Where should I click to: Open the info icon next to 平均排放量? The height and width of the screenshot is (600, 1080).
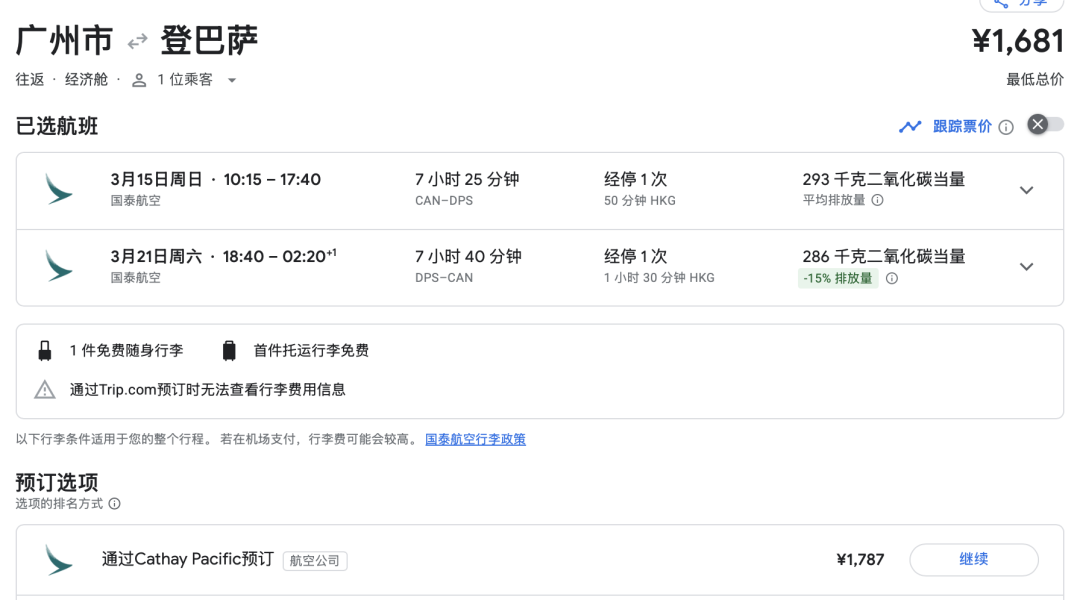[x=880, y=202]
